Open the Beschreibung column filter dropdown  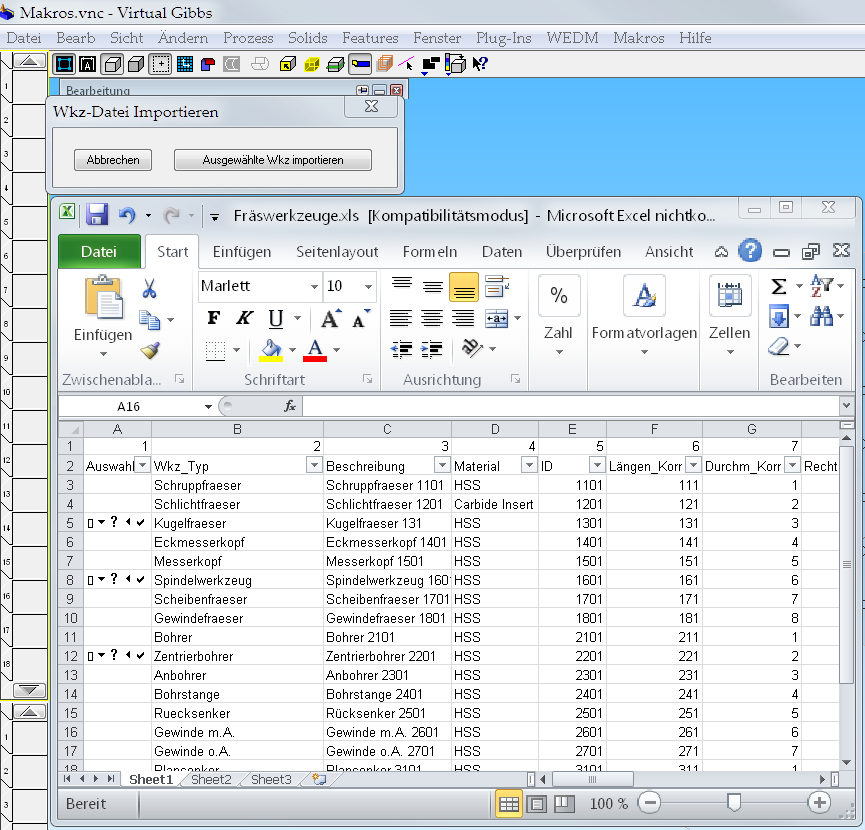coord(442,465)
